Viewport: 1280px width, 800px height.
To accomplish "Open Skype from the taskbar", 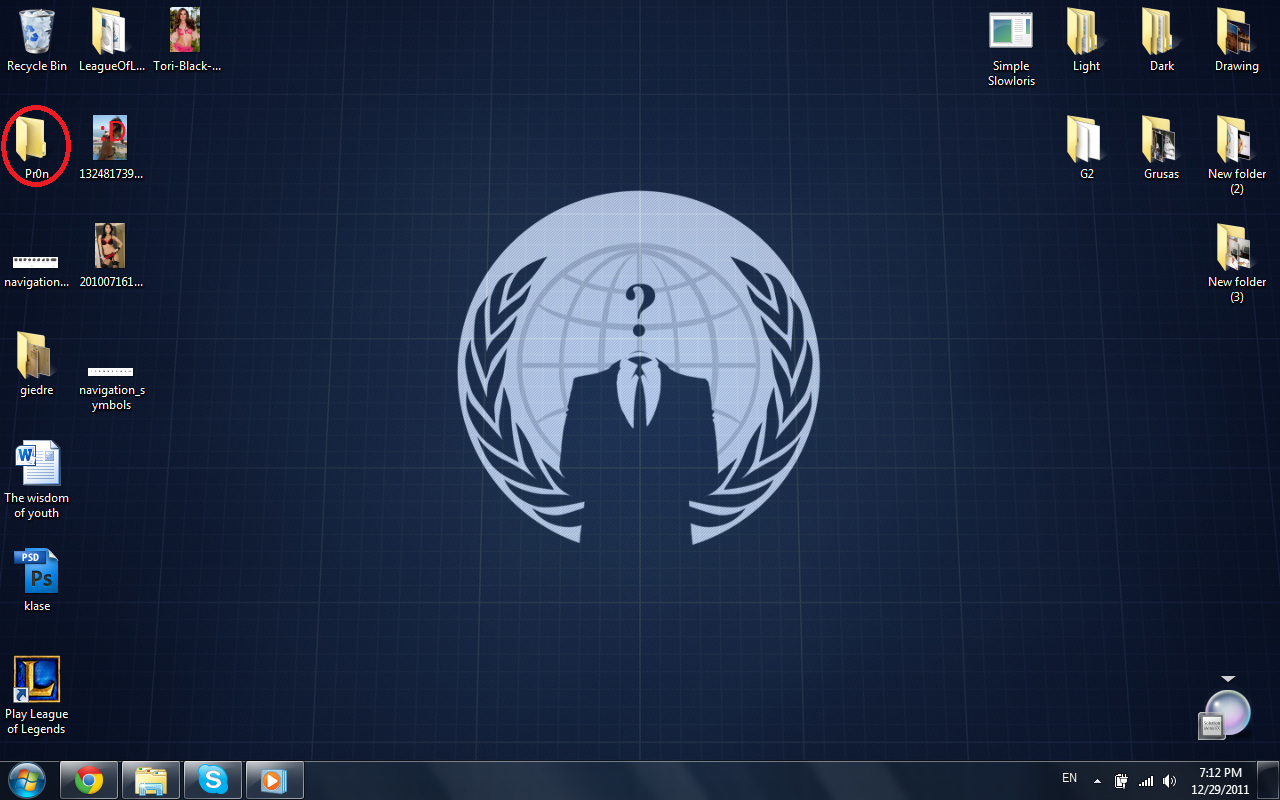I will tap(213, 779).
